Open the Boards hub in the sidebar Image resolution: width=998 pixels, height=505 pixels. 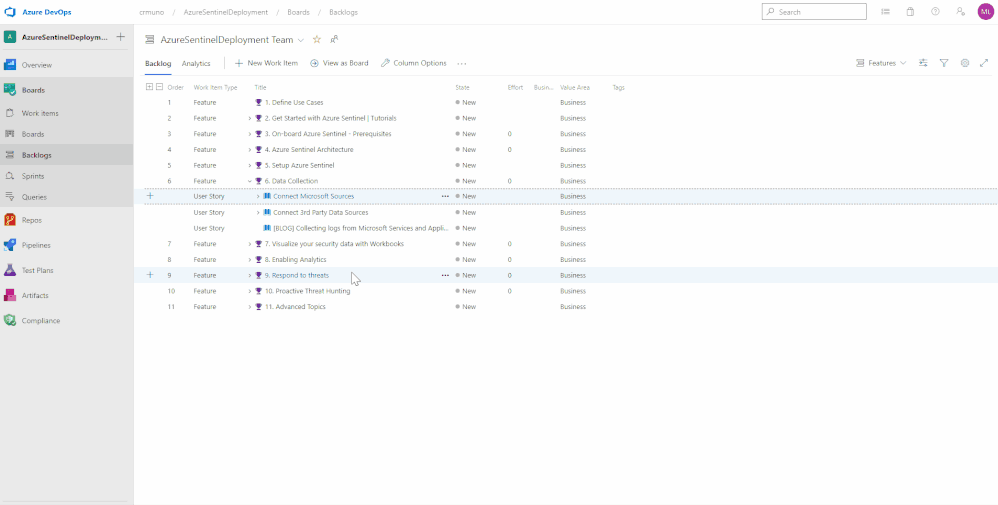pyautogui.click(x=33, y=90)
